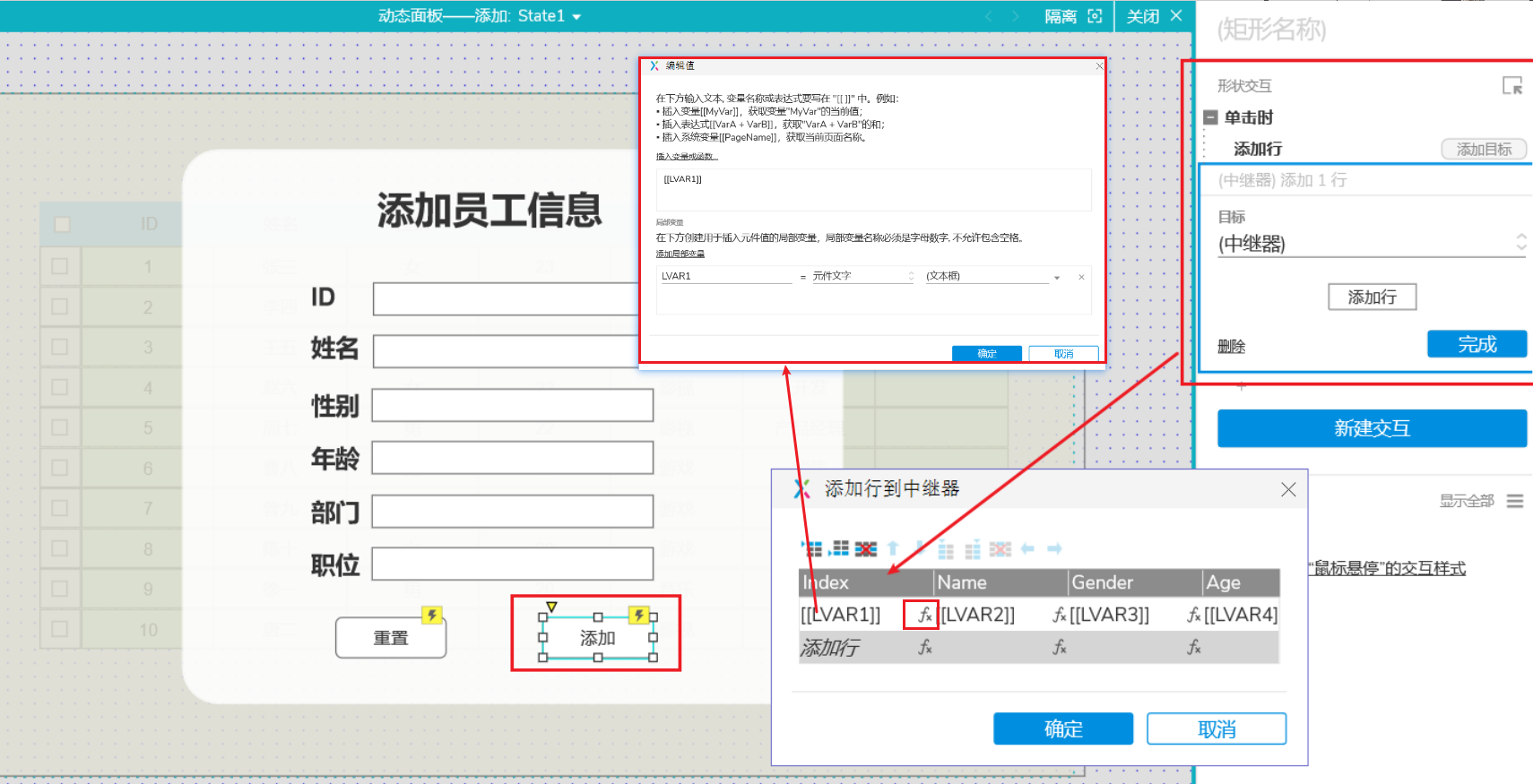
Task: Click fx icon in 添加行 row Name column
Action: click(x=1059, y=647)
